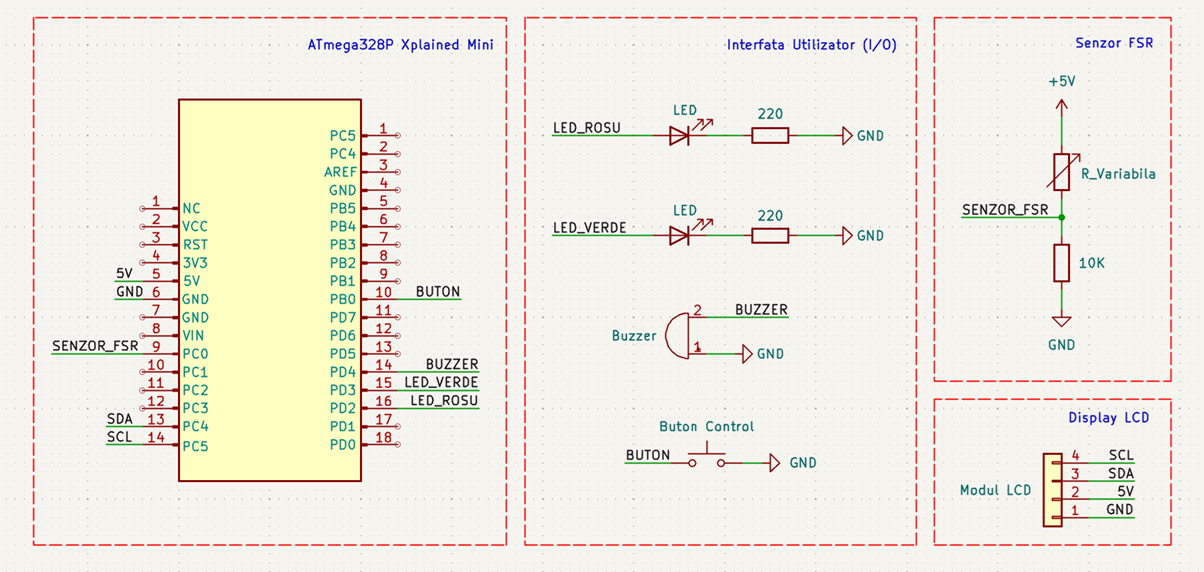Select the SCL label on LCD pin 4
The image size is (1204, 572).
pos(1121,455)
